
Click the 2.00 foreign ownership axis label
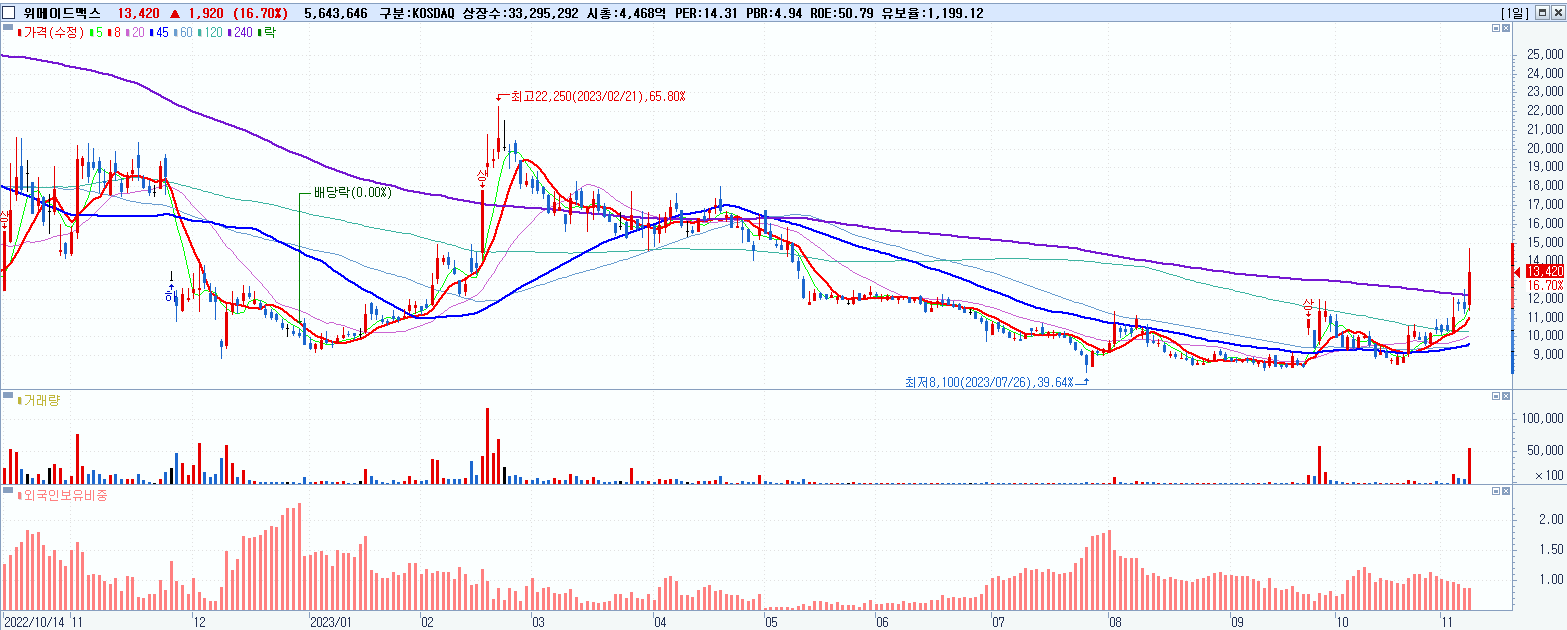(x=1552, y=519)
